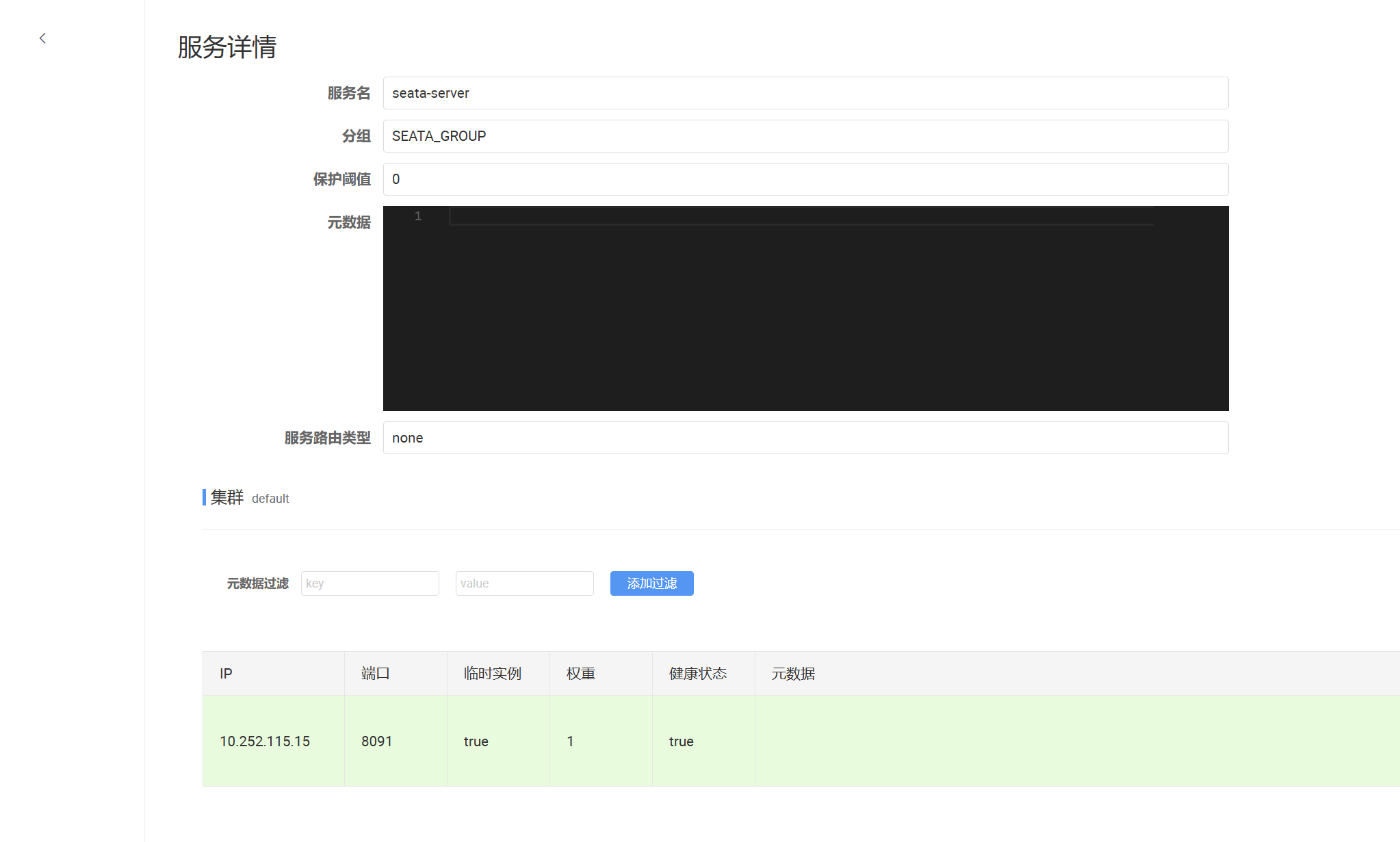Screen dimensions: 1400x842
Task: Click the 健康状态 column header
Action: click(x=697, y=674)
